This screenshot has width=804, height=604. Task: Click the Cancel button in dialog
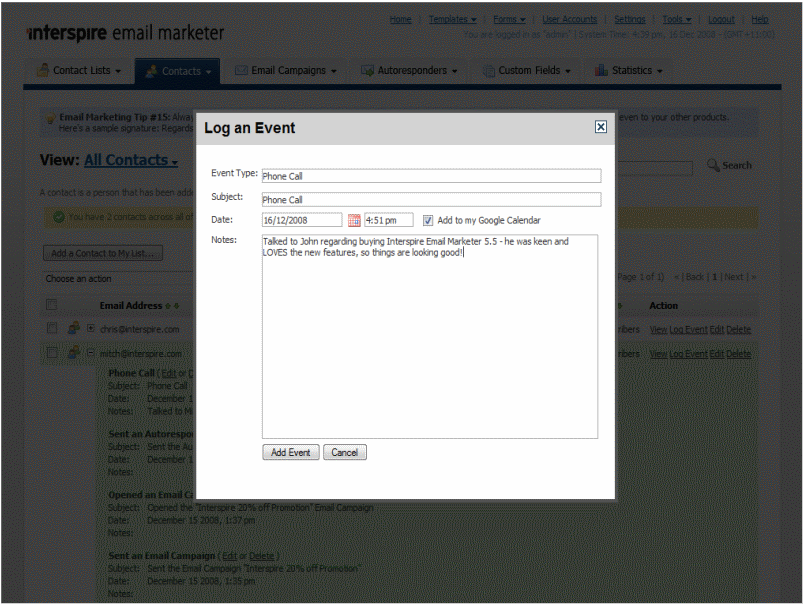click(x=345, y=452)
